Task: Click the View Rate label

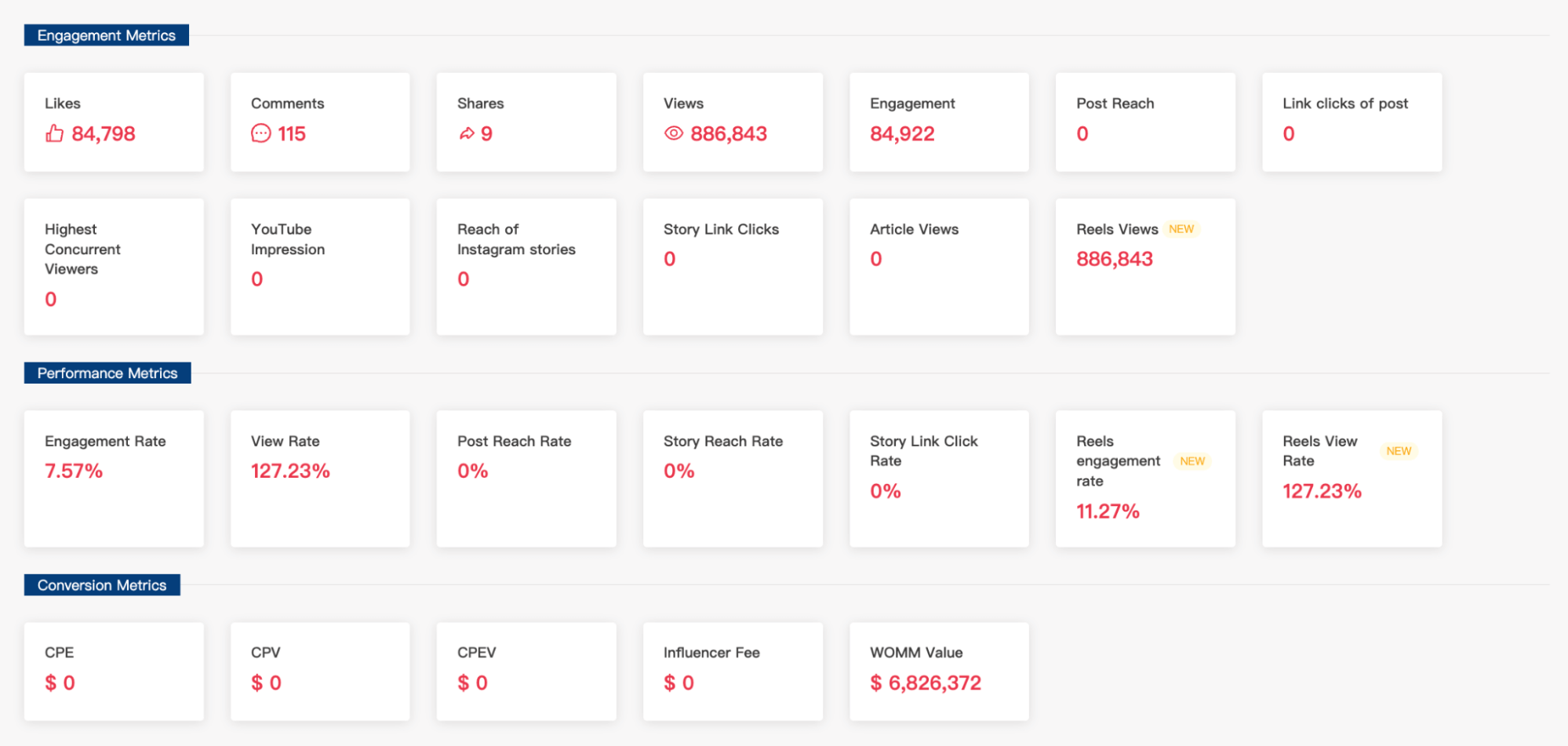Action: pos(285,441)
